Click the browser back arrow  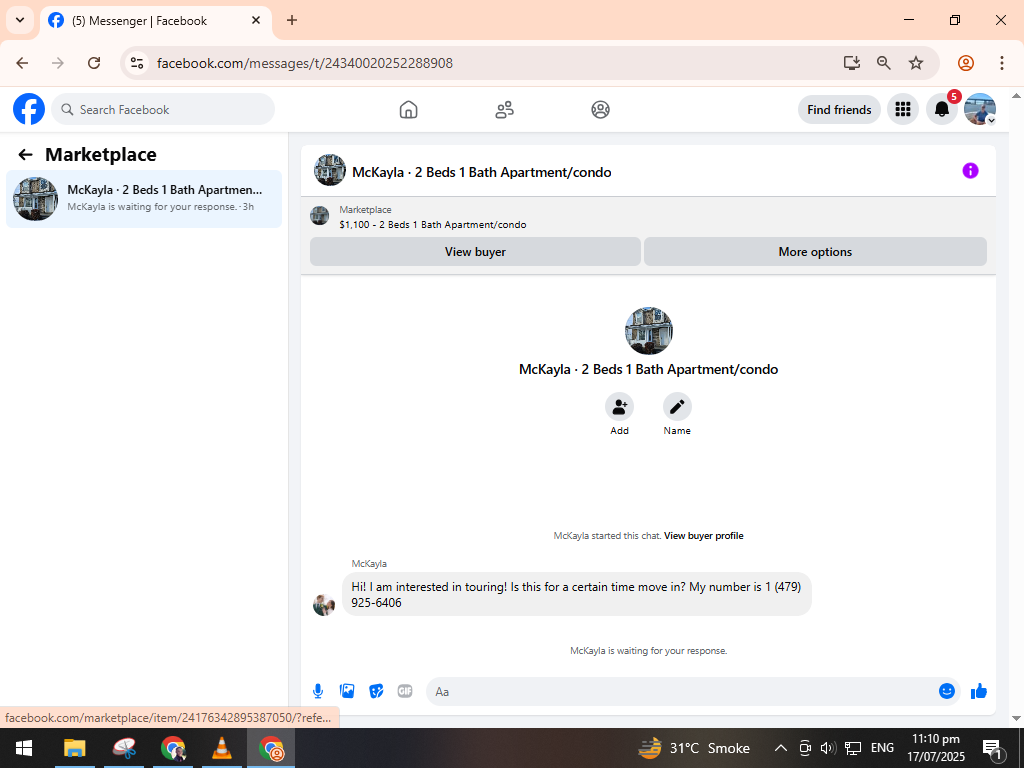22,63
